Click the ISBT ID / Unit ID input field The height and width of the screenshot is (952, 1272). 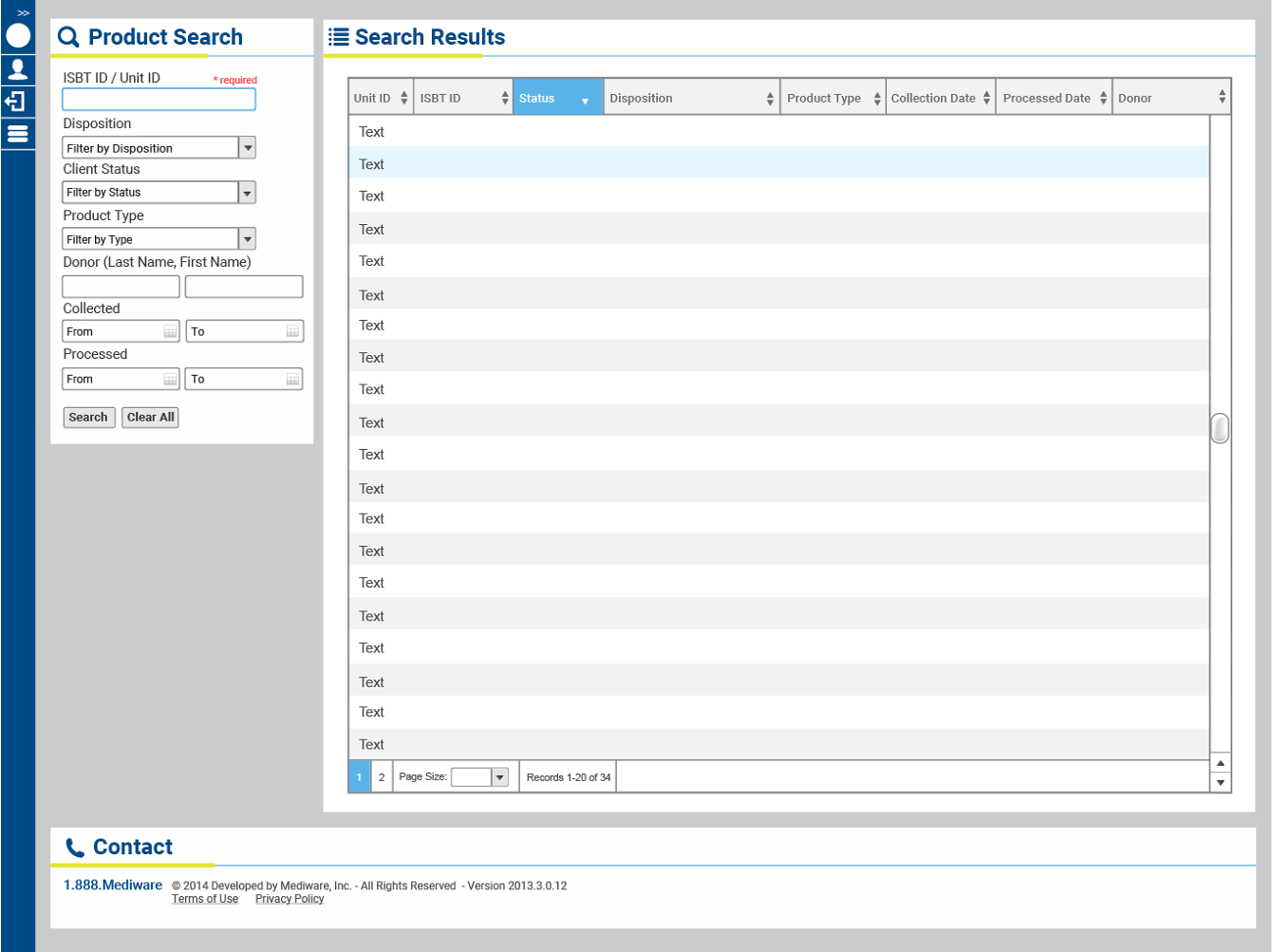[x=159, y=99]
